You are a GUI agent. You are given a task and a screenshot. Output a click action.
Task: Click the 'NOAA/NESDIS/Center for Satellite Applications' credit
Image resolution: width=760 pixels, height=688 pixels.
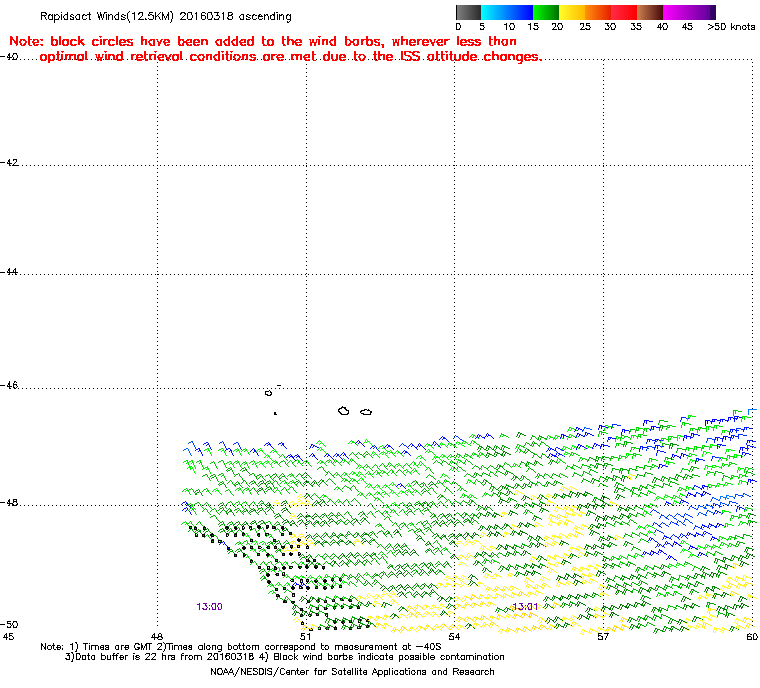pyautogui.click(x=352, y=672)
